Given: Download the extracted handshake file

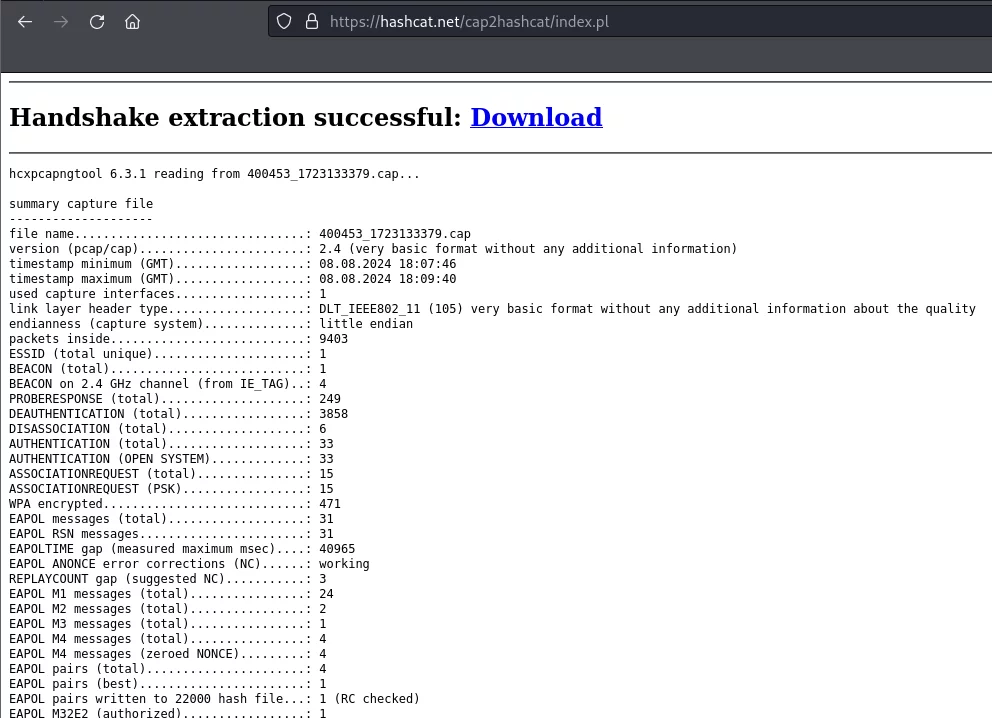Looking at the screenshot, I should 536,117.
